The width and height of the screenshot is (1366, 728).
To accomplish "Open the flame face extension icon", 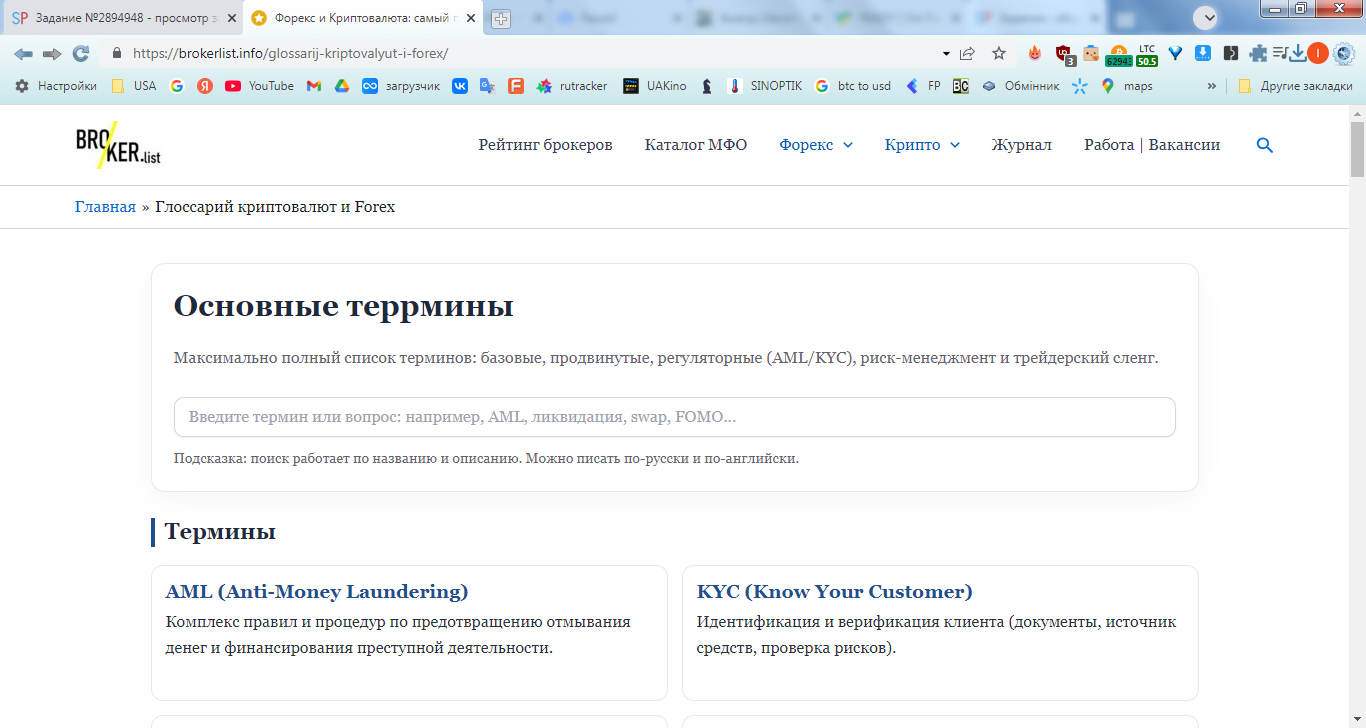I will [1035, 54].
